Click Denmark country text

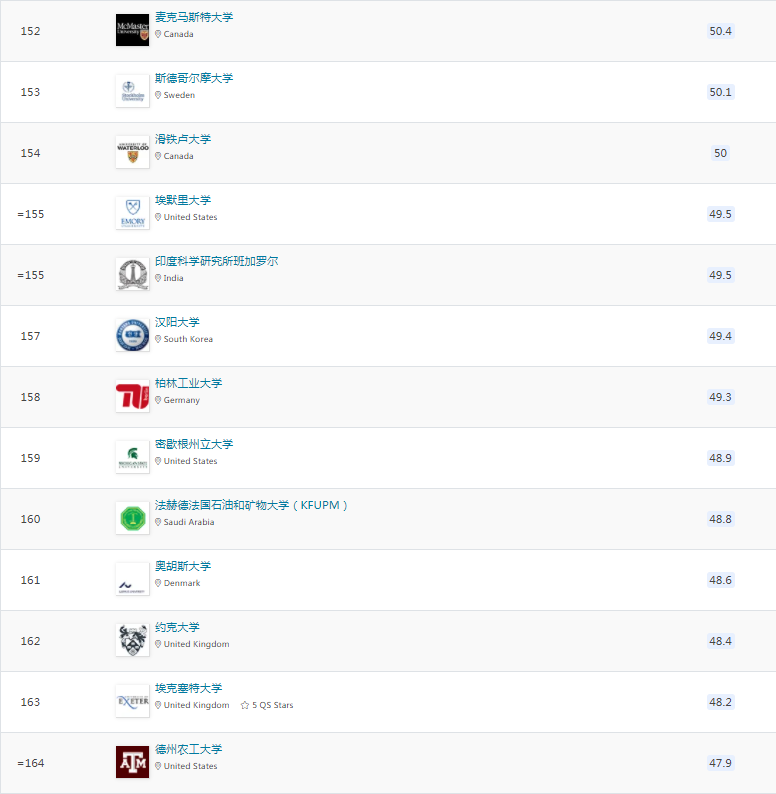[x=182, y=583]
